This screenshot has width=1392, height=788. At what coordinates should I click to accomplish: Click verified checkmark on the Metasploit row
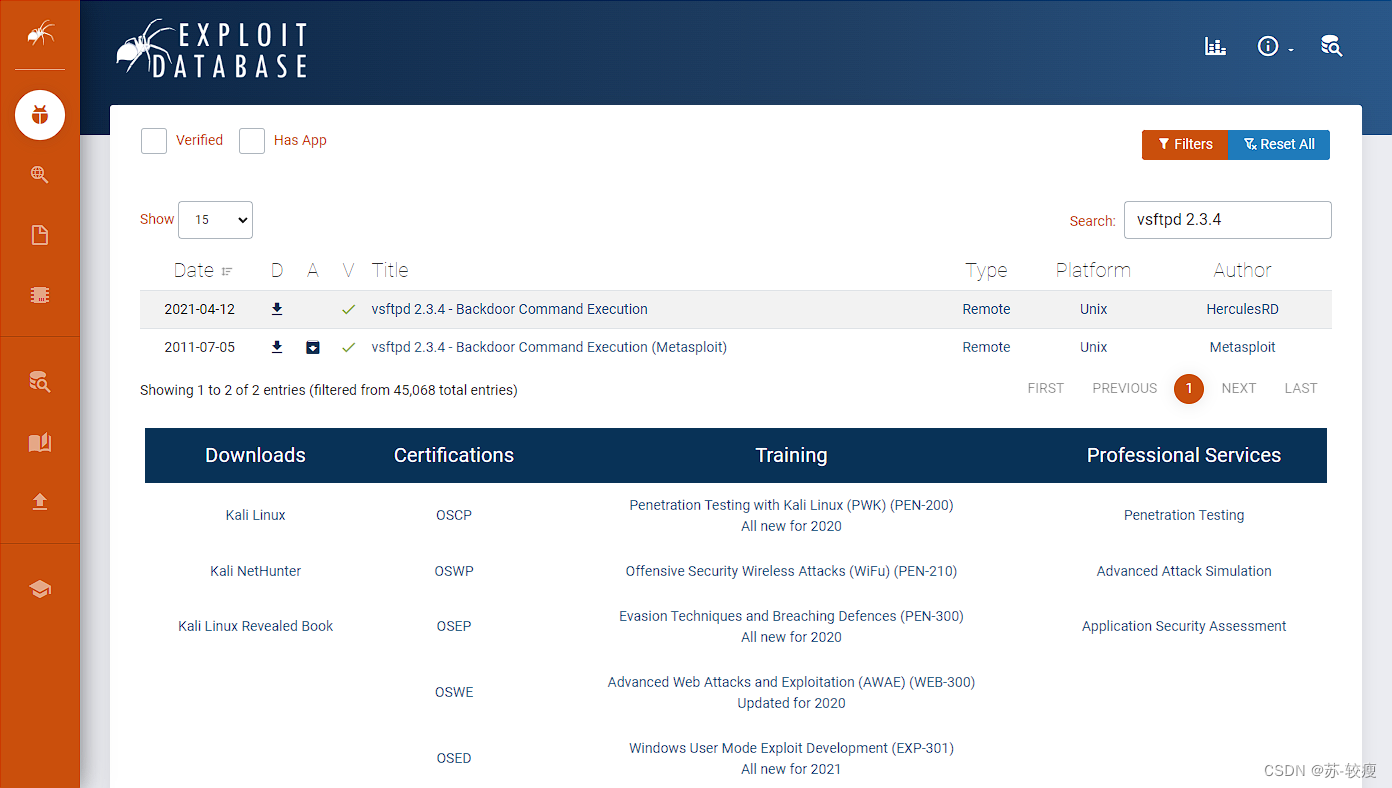(348, 348)
